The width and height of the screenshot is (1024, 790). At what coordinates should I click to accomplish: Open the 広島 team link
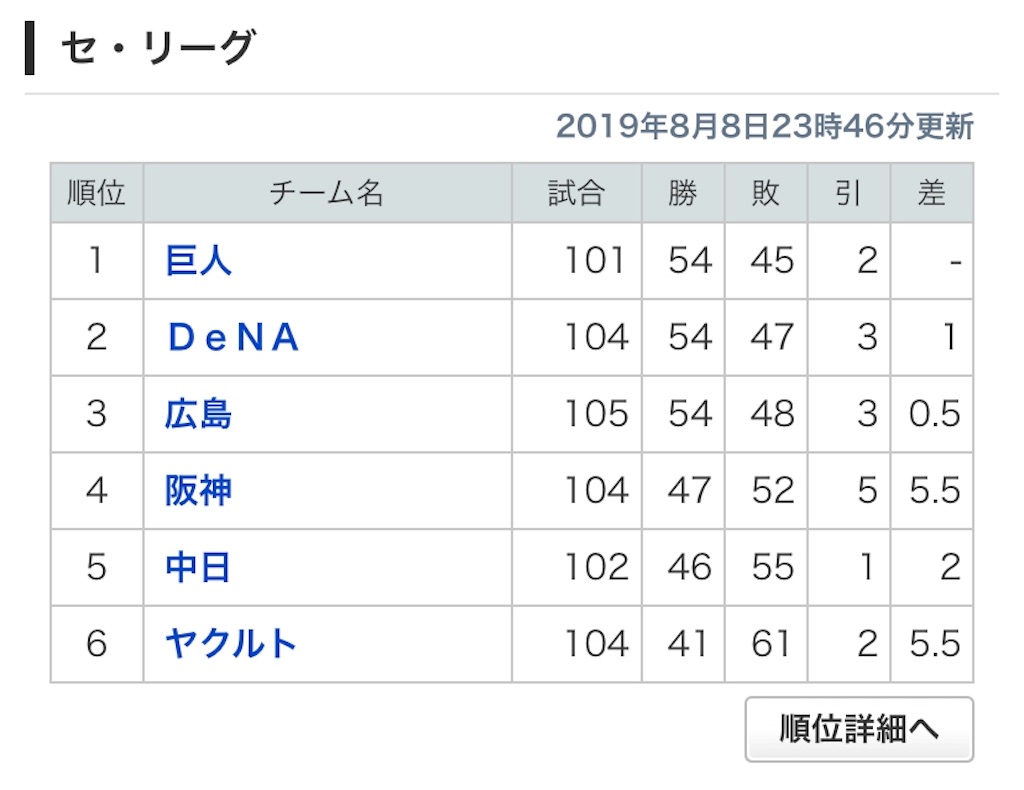[x=198, y=414]
